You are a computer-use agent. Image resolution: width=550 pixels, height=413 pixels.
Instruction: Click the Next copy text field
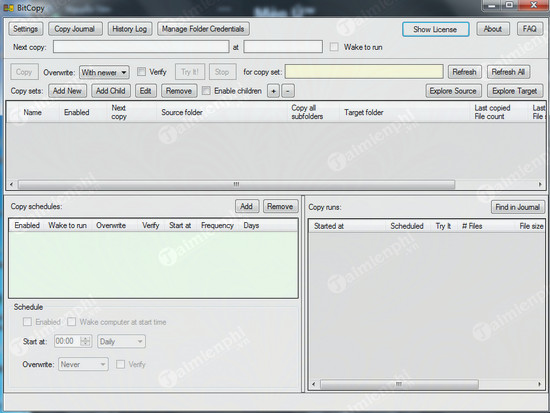tap(141, 47)
